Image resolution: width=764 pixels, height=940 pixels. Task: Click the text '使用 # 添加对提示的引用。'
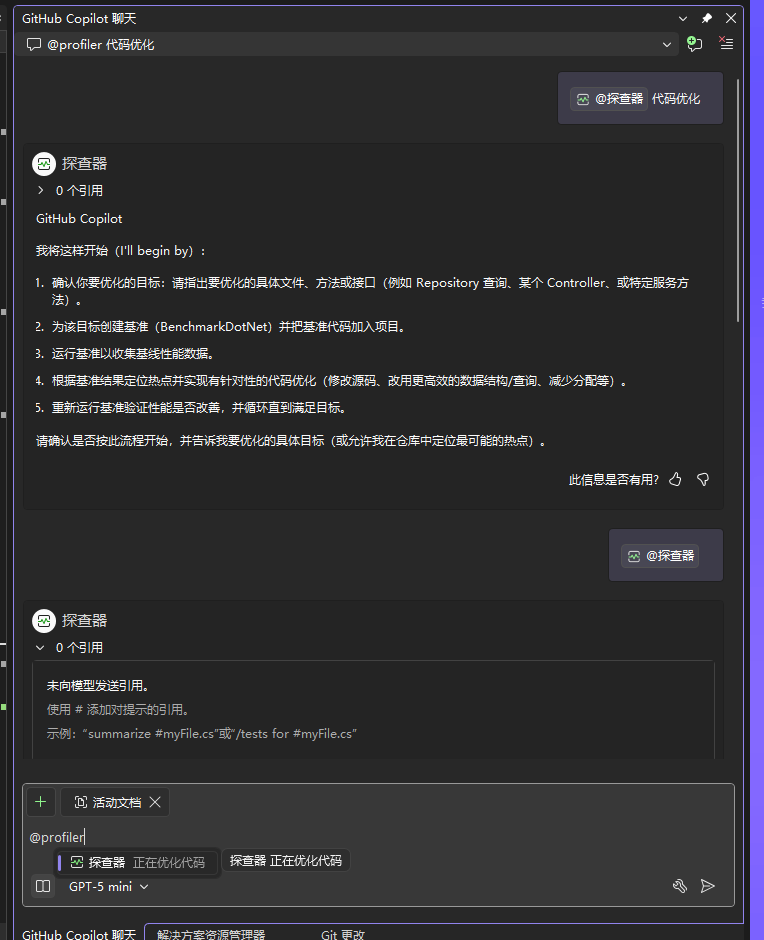pyautogui.click(x=119, y=710)
